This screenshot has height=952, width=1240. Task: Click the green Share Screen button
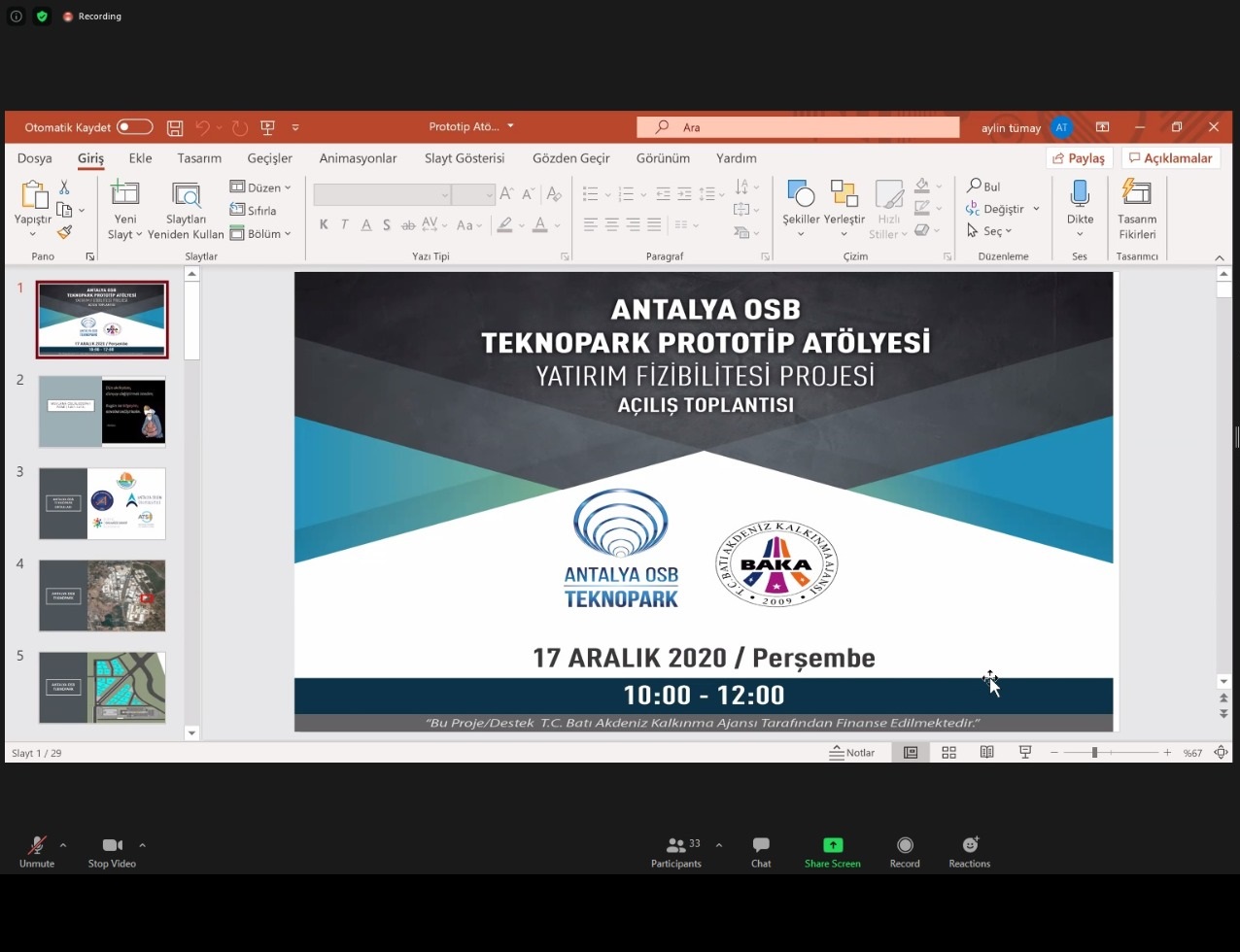click(x=832, y=852)
